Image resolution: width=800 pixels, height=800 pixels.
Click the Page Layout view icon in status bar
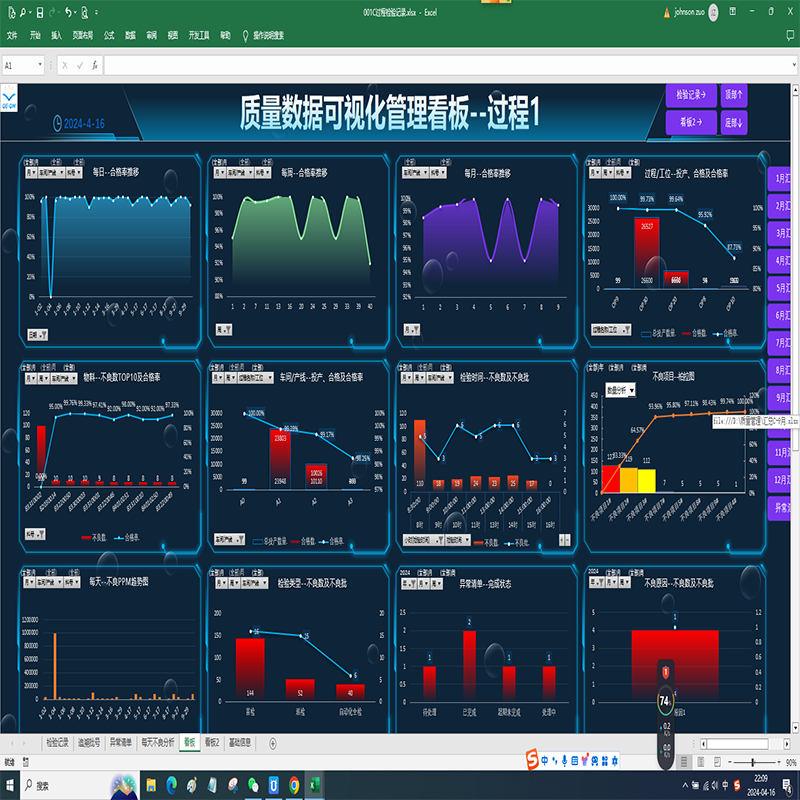(701, 762)
